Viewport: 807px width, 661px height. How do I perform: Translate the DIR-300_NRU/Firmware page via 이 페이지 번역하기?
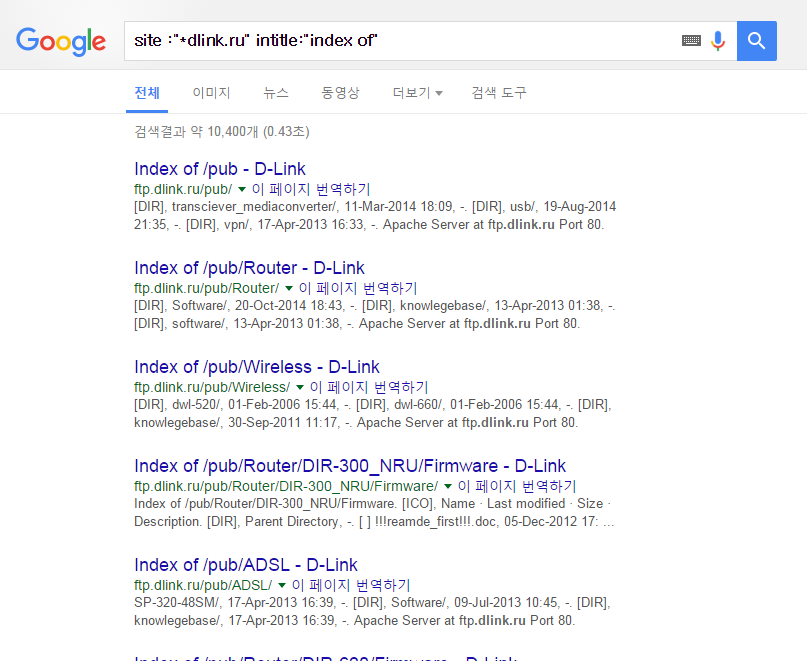click(x=517, y=486)
